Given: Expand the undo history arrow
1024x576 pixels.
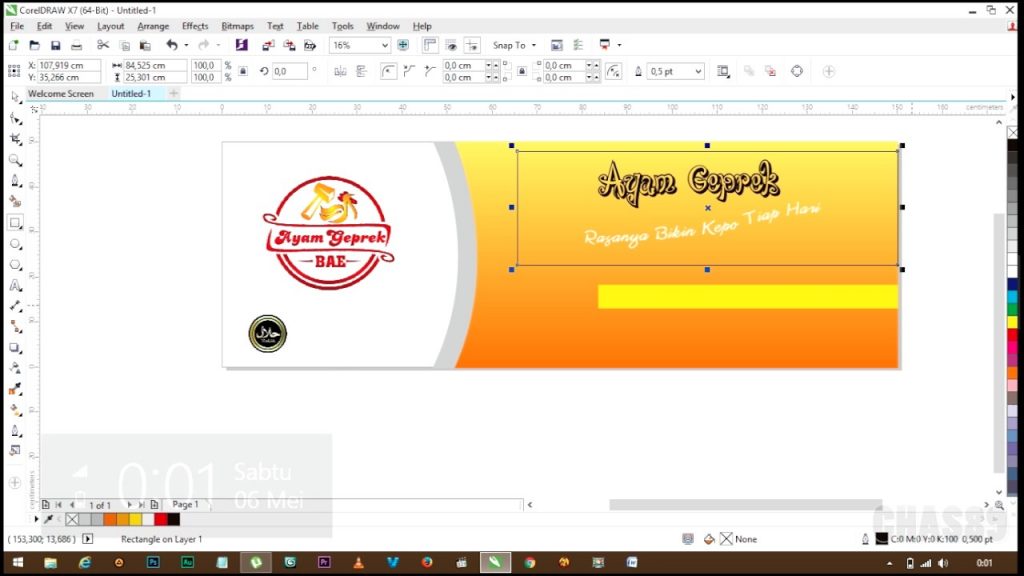Looking at the screenshot, I should [x=186, y=45].
